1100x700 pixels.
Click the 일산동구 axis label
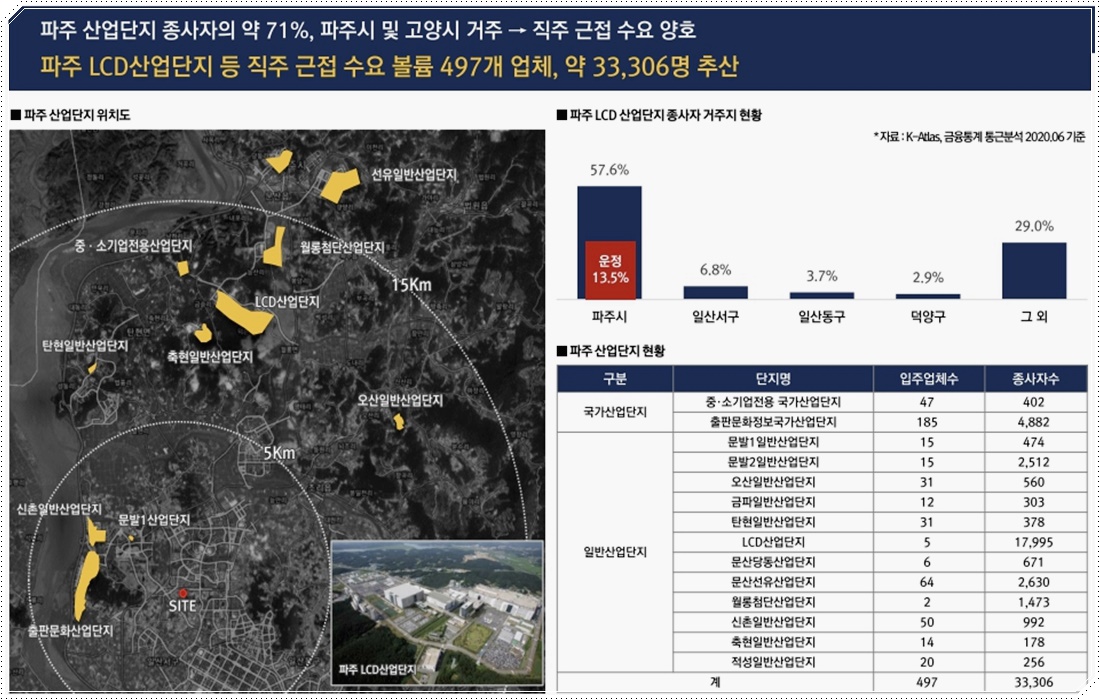pyautogui.click(x=821, y=316)
